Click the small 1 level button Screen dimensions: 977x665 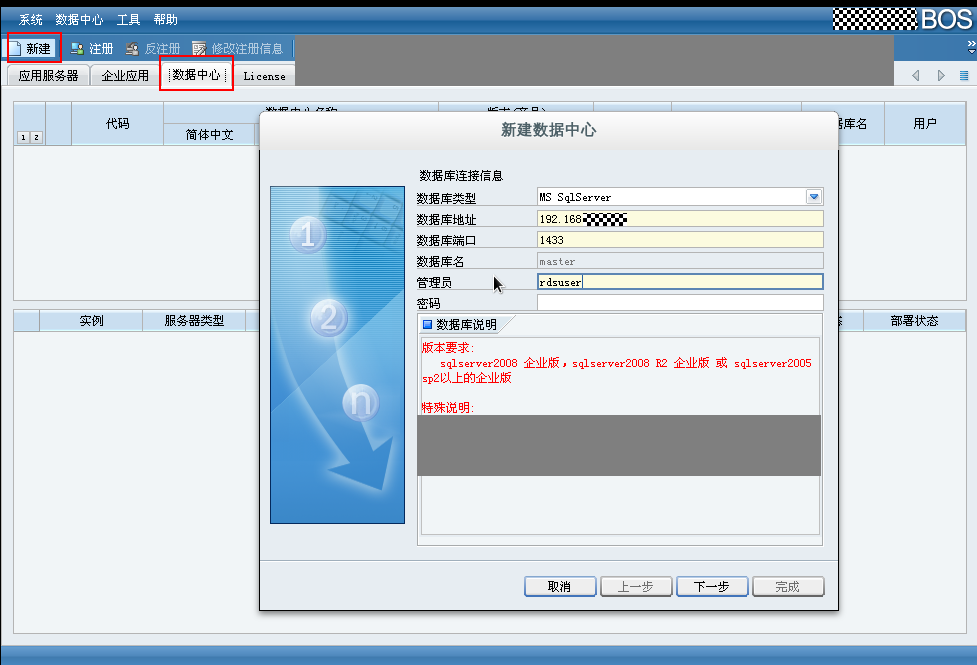click(23, 137)
